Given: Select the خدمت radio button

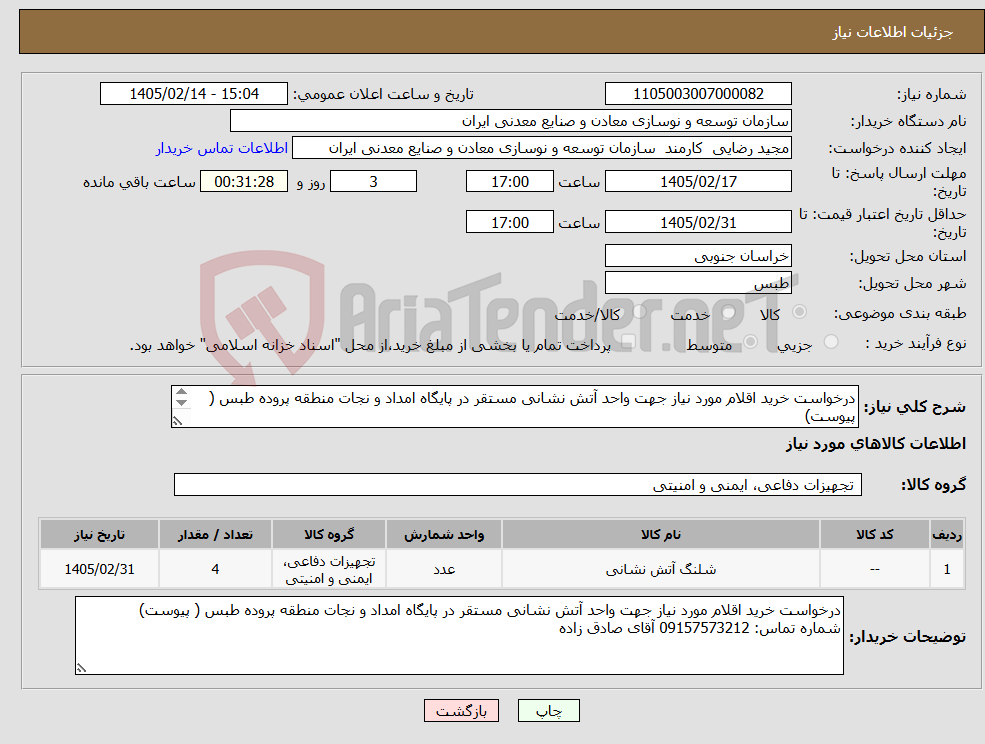Looking at the screenshot, I should (x=728, y=312).
